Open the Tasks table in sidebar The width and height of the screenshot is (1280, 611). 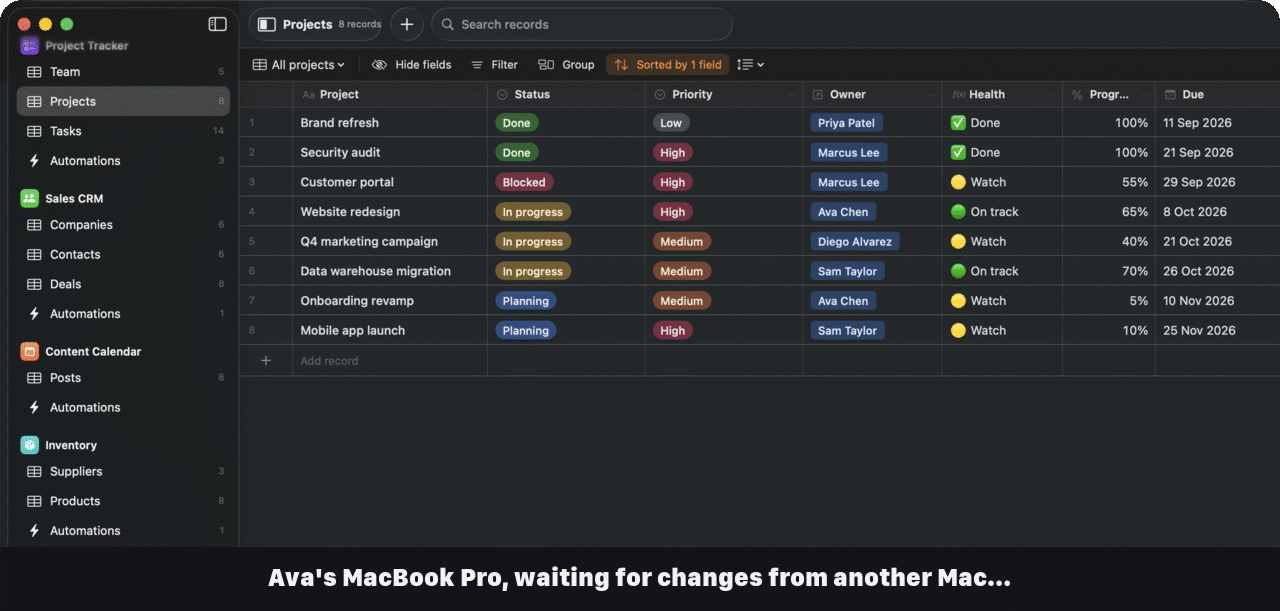(x=124, y=131)
